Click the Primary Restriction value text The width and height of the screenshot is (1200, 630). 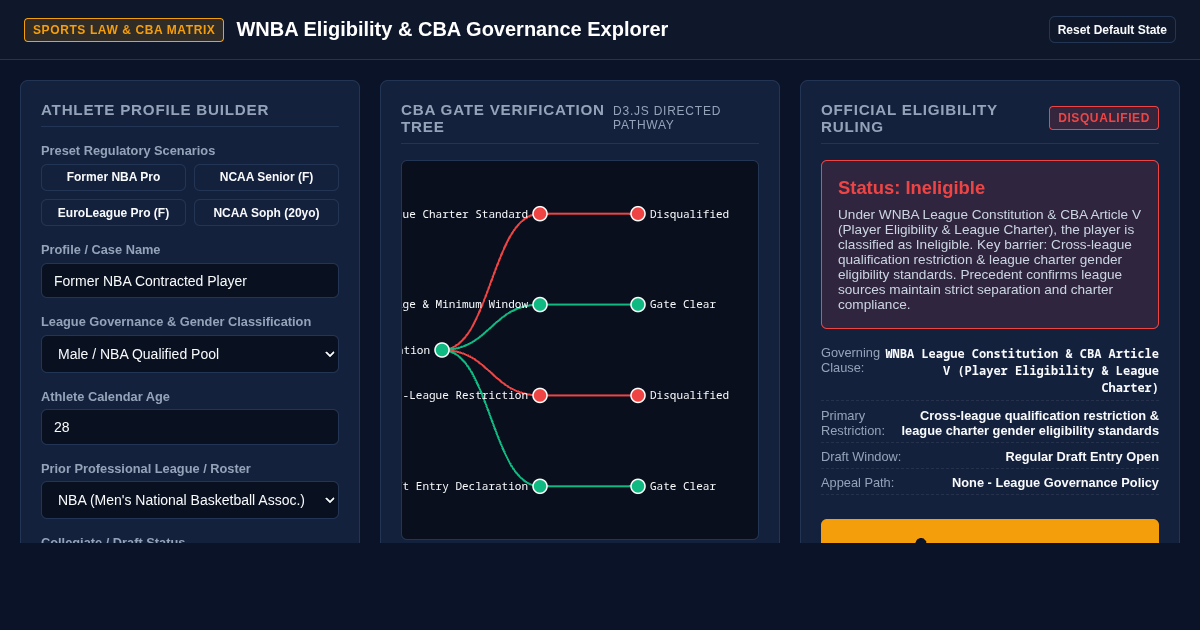coord(1029,423)
